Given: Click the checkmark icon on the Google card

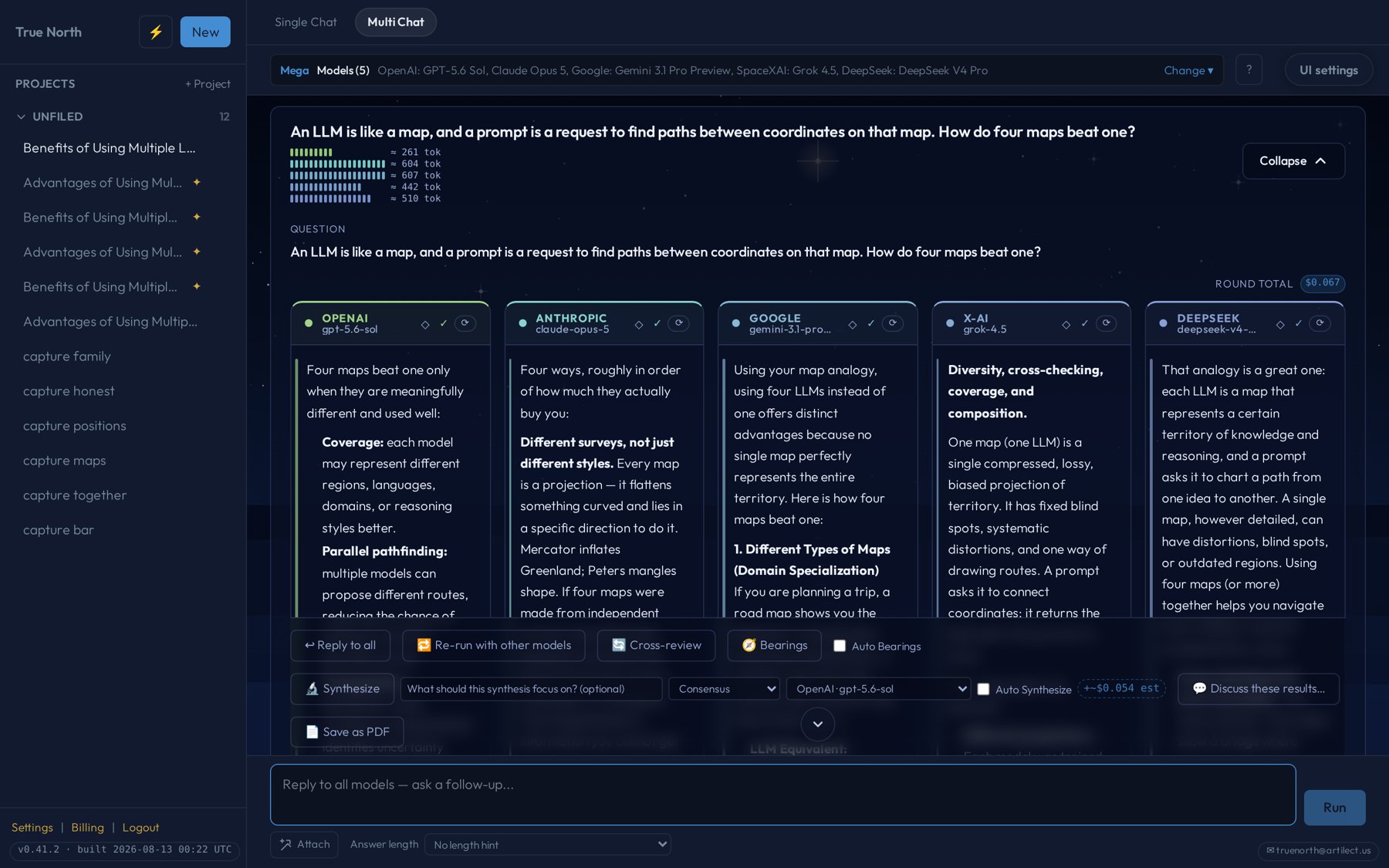Looking at the screenshot, I should click(x=871, y=323).
